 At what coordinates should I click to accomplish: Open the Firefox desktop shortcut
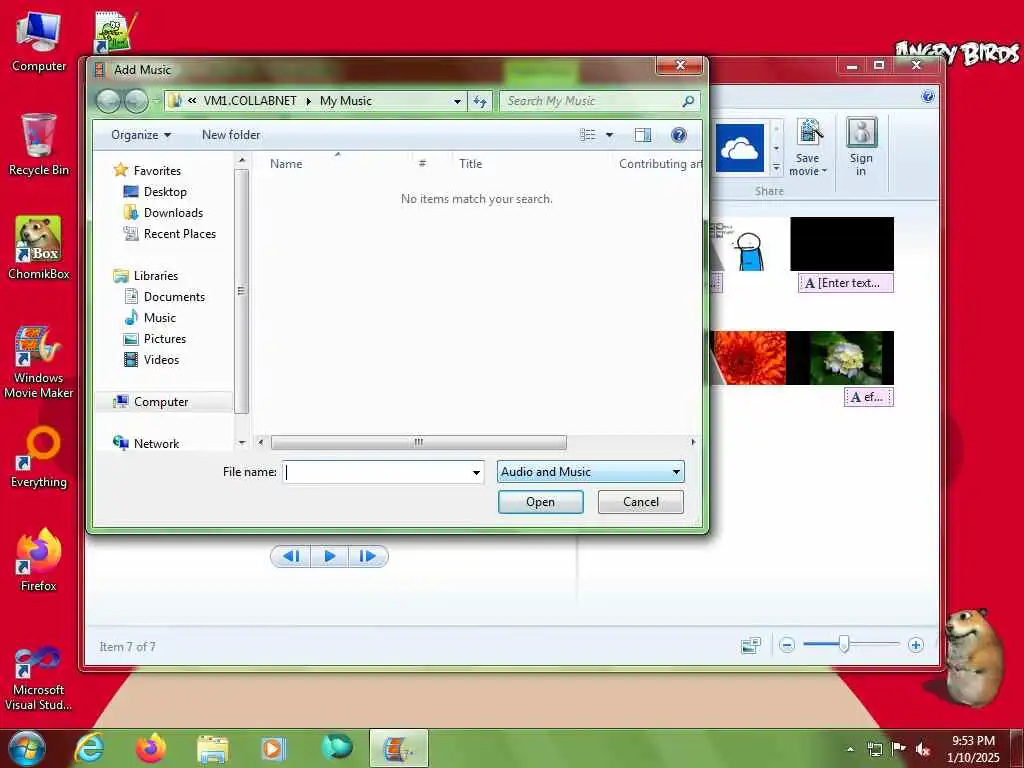coord(39,560)
